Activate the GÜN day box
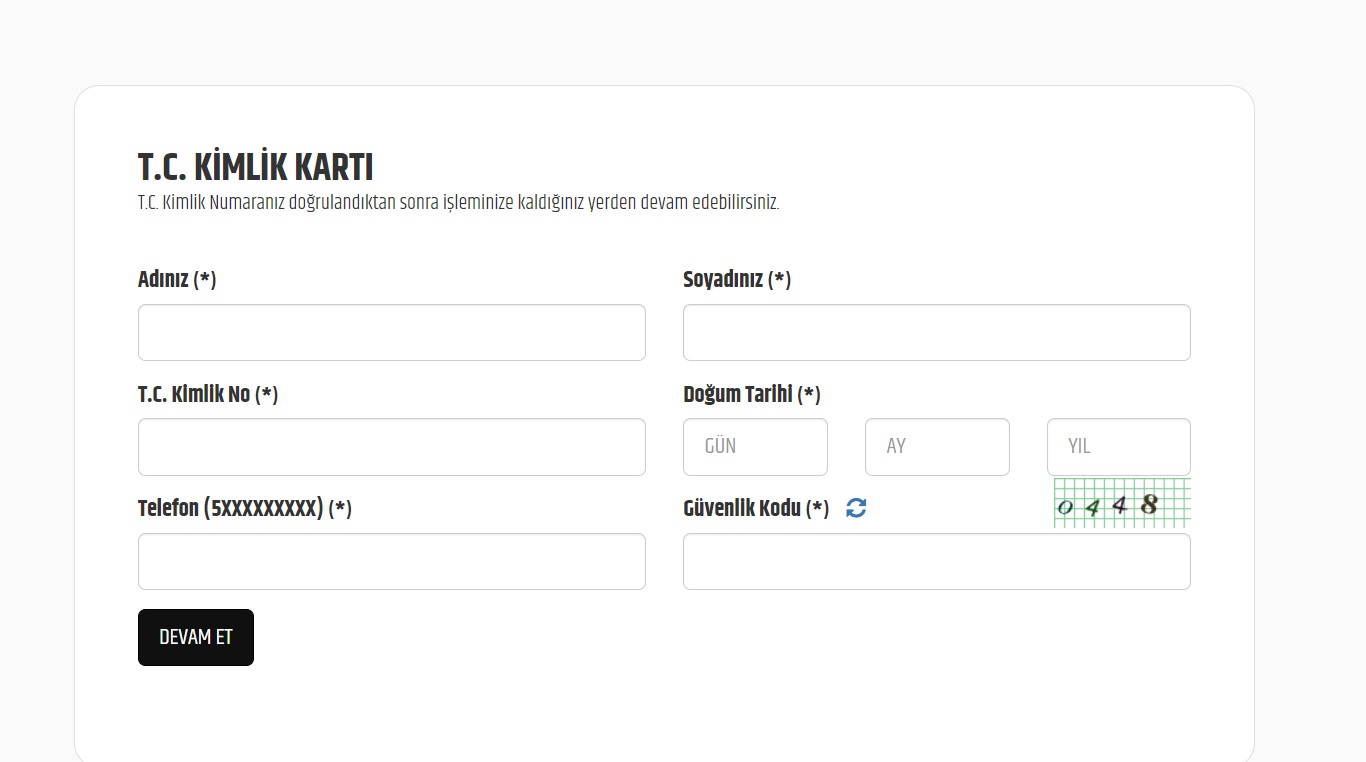Image resolution: width=1366 pixels, height=762 pixels. click(x=755, y=447)
